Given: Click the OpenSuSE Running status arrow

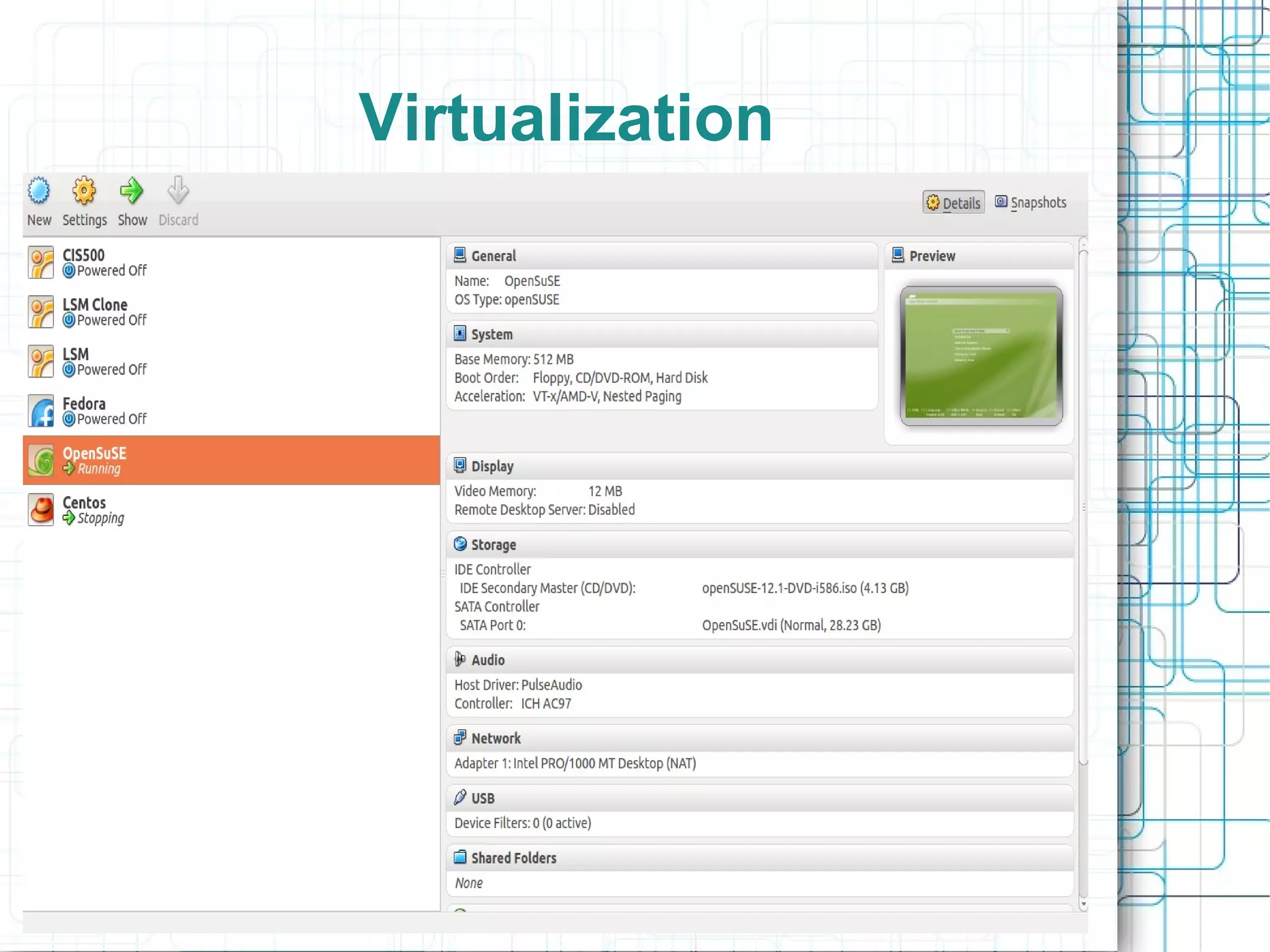Looking at the screenshot, I should click(x=69, y=469).
